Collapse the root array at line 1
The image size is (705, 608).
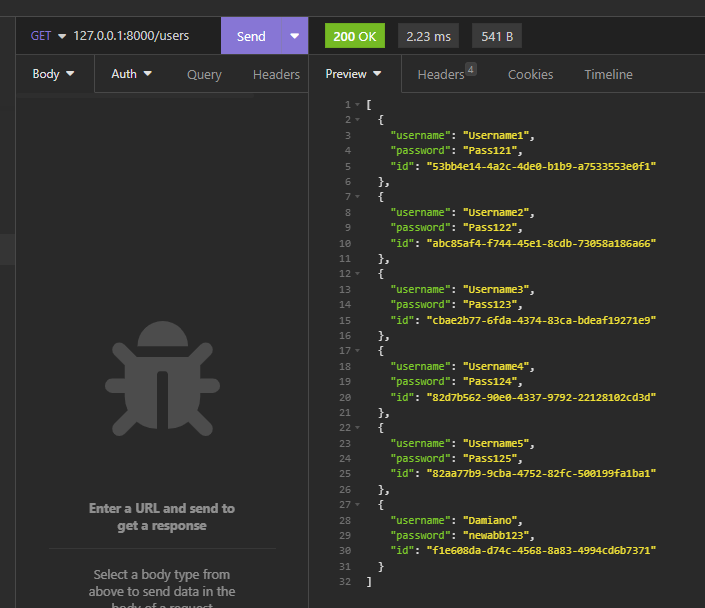pos(357,105)
